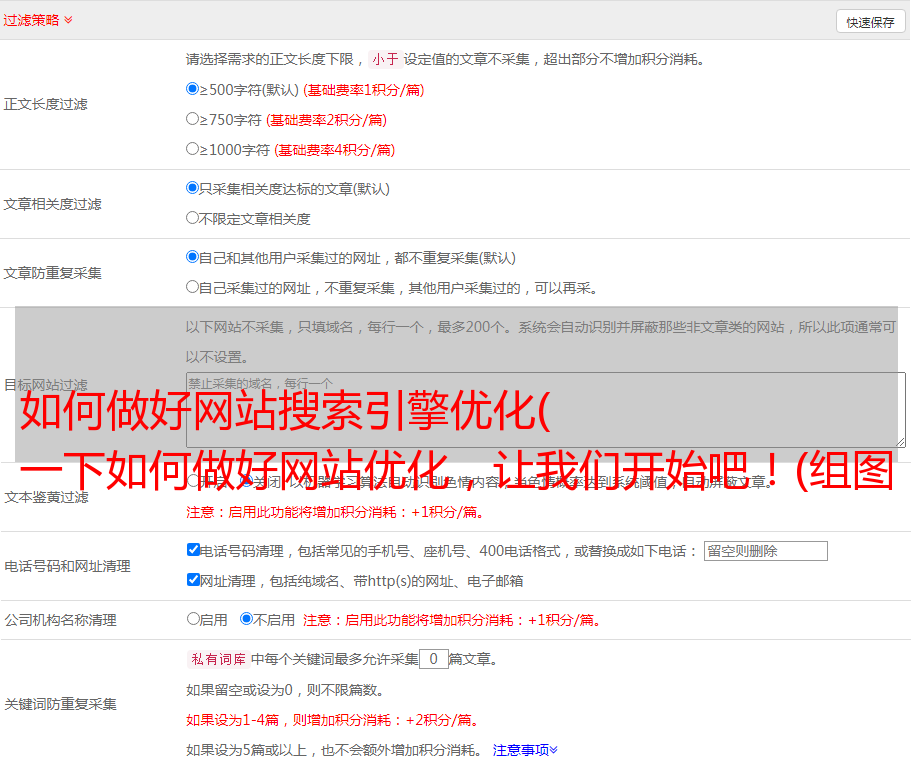Toggle the 网址清理 checkbox
The image size is (912, 768).
coord(193,579)
